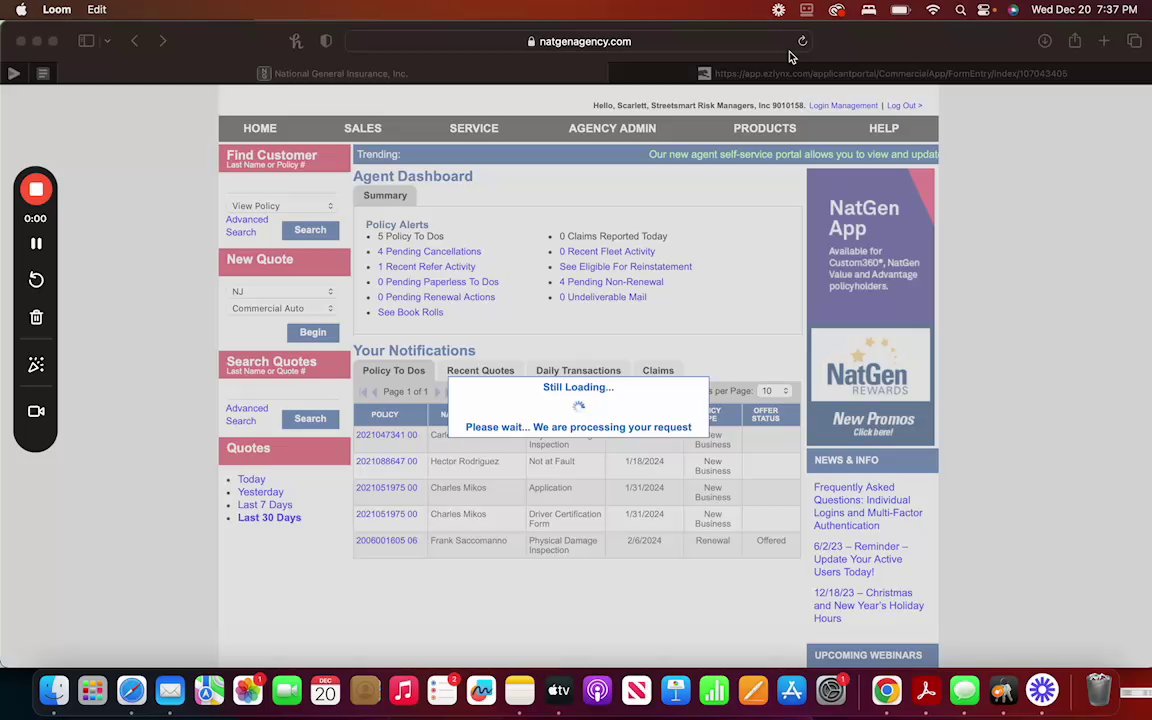Screen dimensions: 1152x720
Task: Stop the Loom recording with the red button
Action: coord(35,190)
